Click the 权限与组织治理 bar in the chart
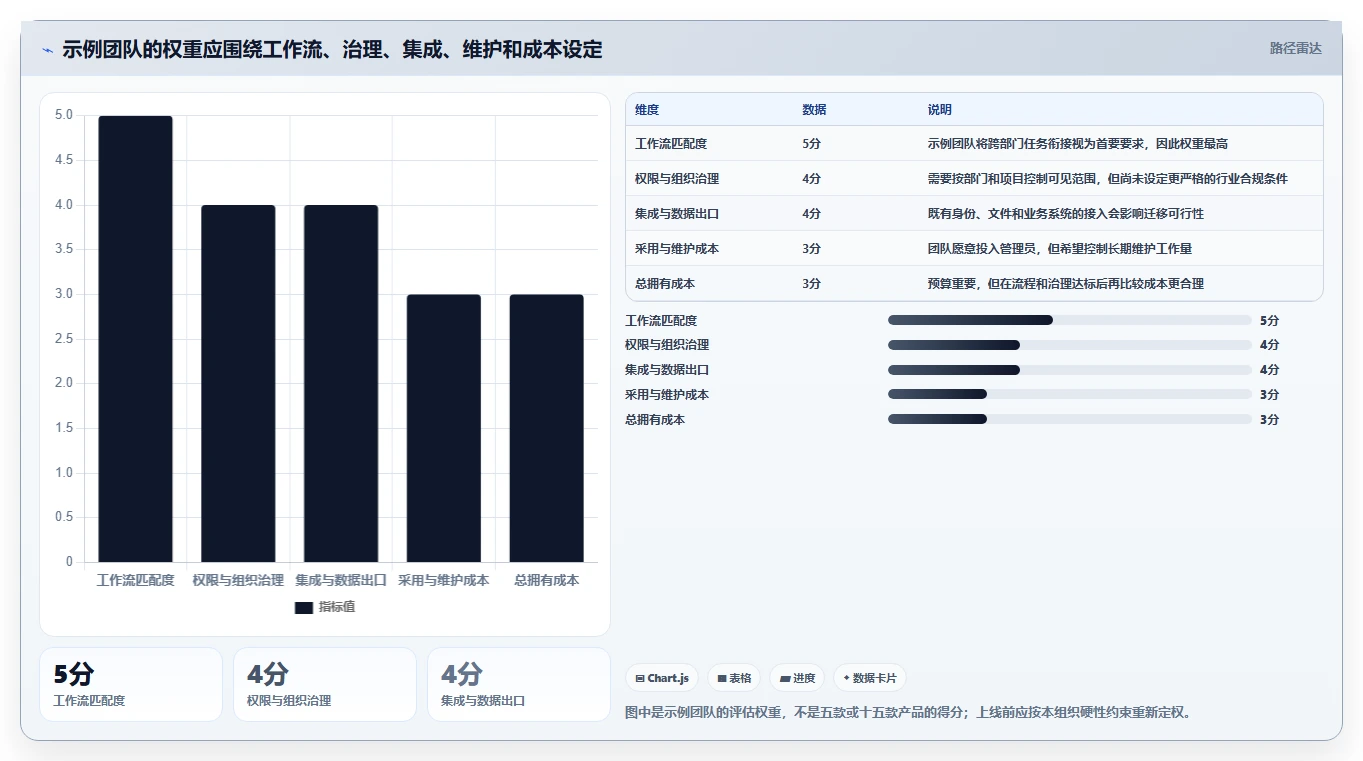This screenshot has width=1363, height=761. pos(238,383)
